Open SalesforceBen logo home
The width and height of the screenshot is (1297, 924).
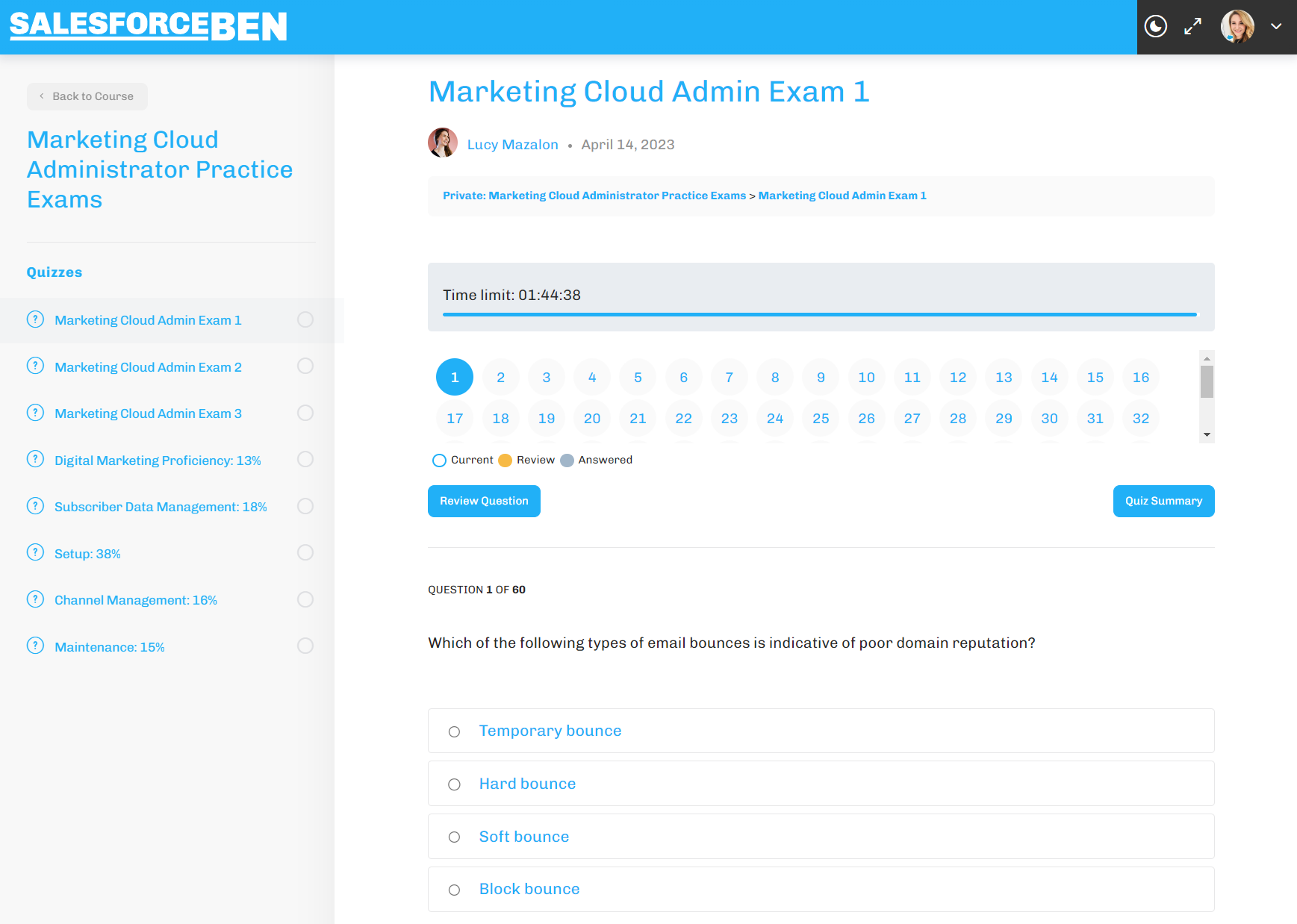click(148, 25)
